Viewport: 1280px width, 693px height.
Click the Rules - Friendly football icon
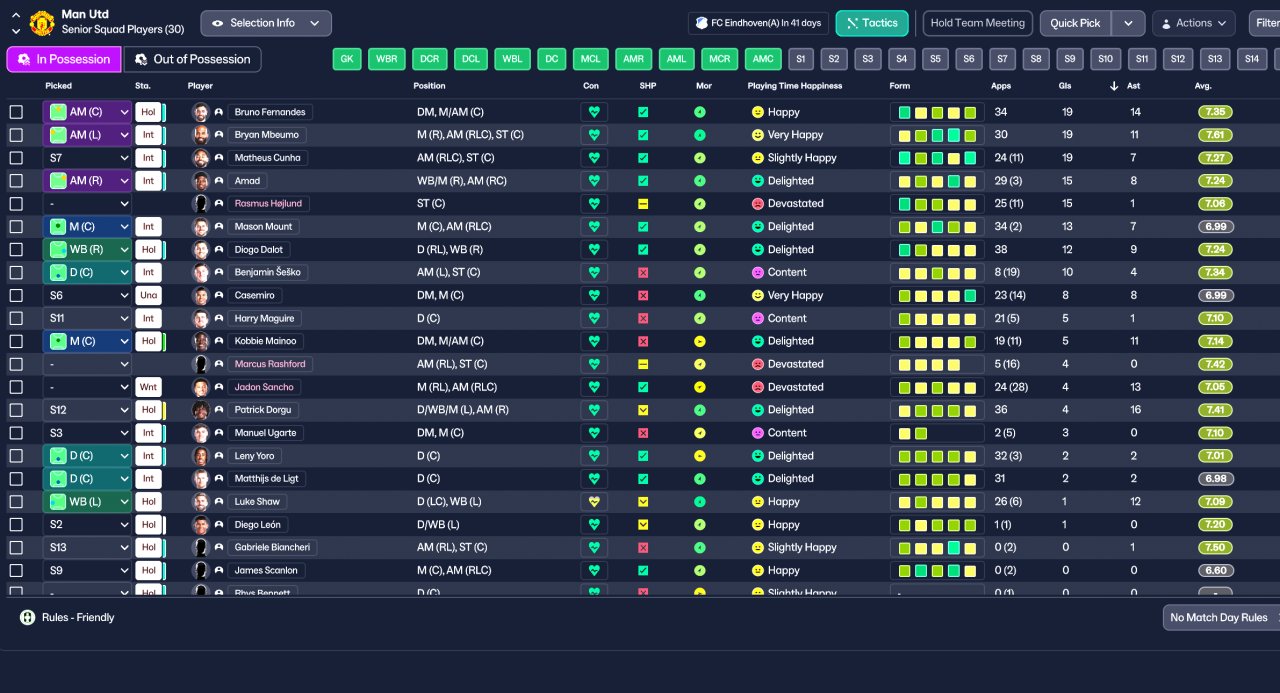point(27,618)
